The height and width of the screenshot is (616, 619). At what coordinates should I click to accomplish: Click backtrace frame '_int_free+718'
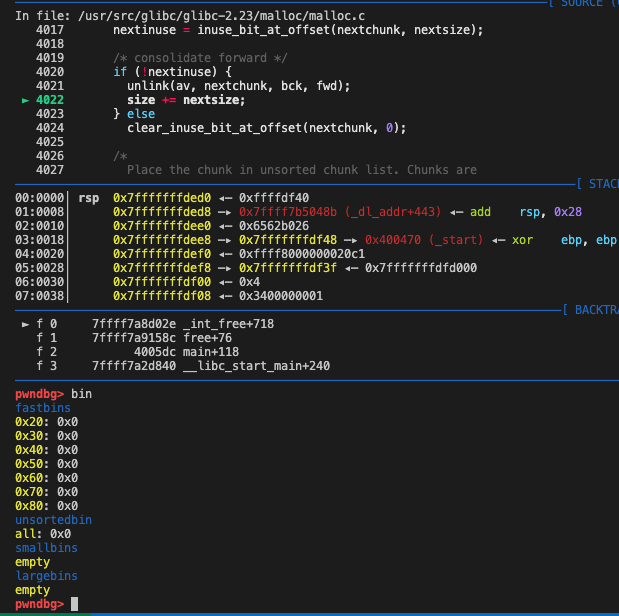[229, 324]
